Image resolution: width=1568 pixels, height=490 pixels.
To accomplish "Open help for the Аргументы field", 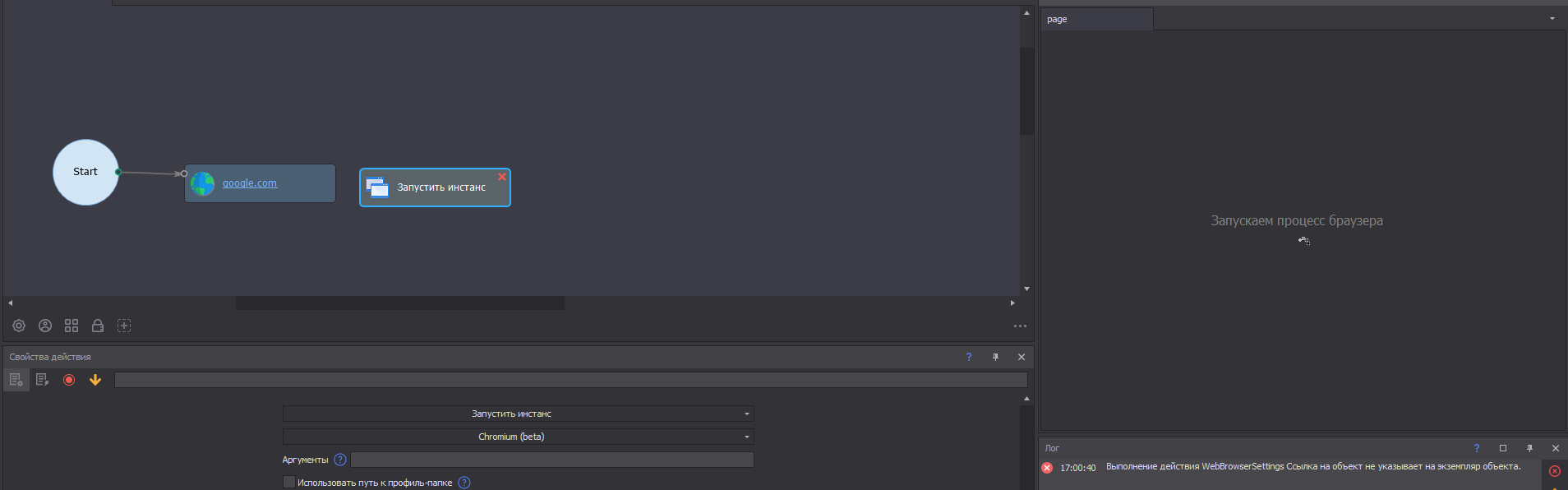I will [340, 460].
